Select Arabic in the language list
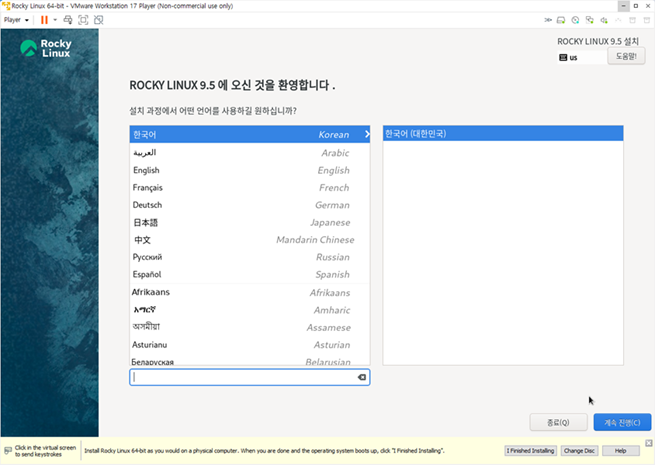Viewport: 655px width, 465px height. (x=250, y=152)
